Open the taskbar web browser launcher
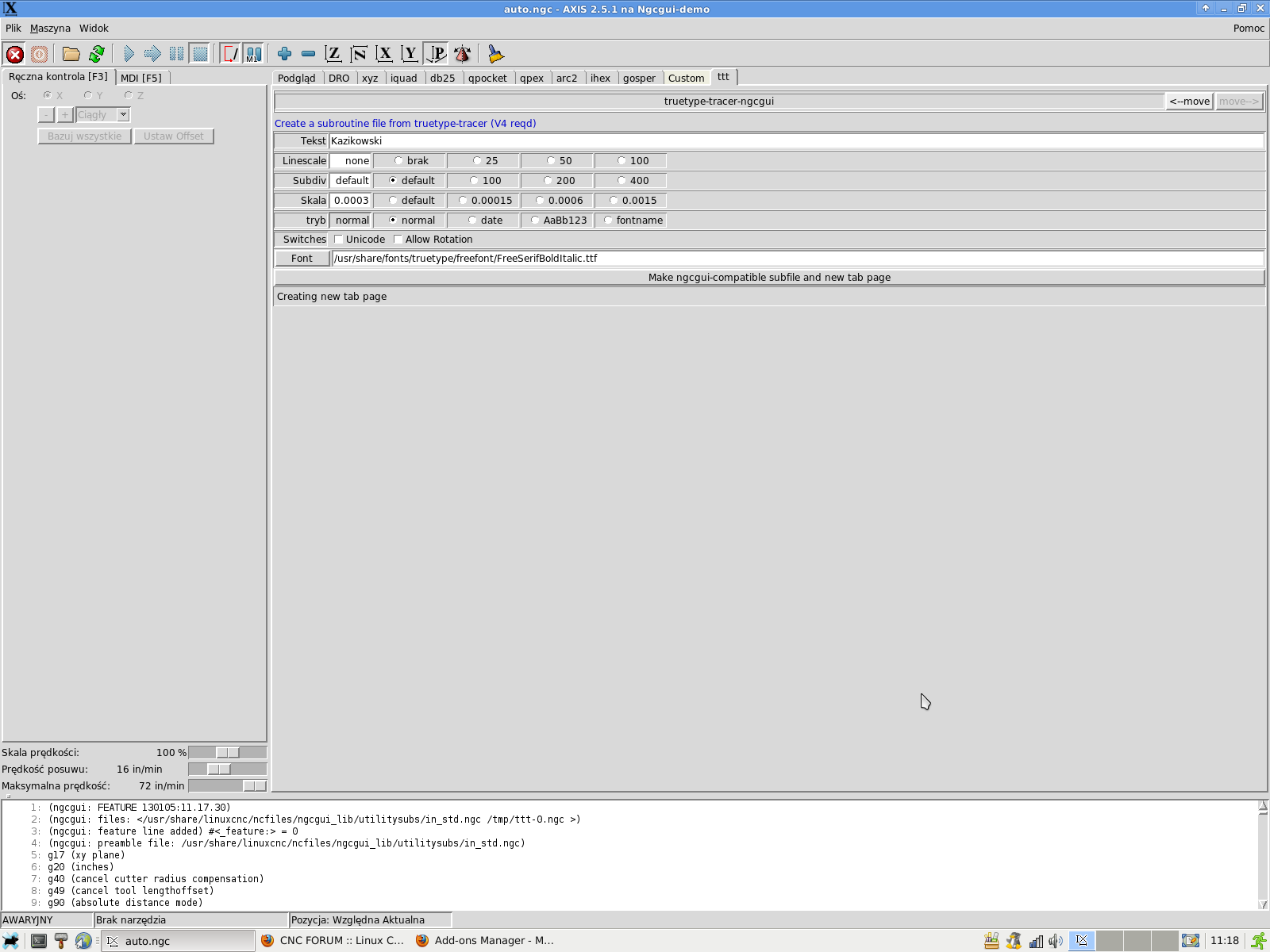Screen dimensions: 1270x952 point(83,941)
